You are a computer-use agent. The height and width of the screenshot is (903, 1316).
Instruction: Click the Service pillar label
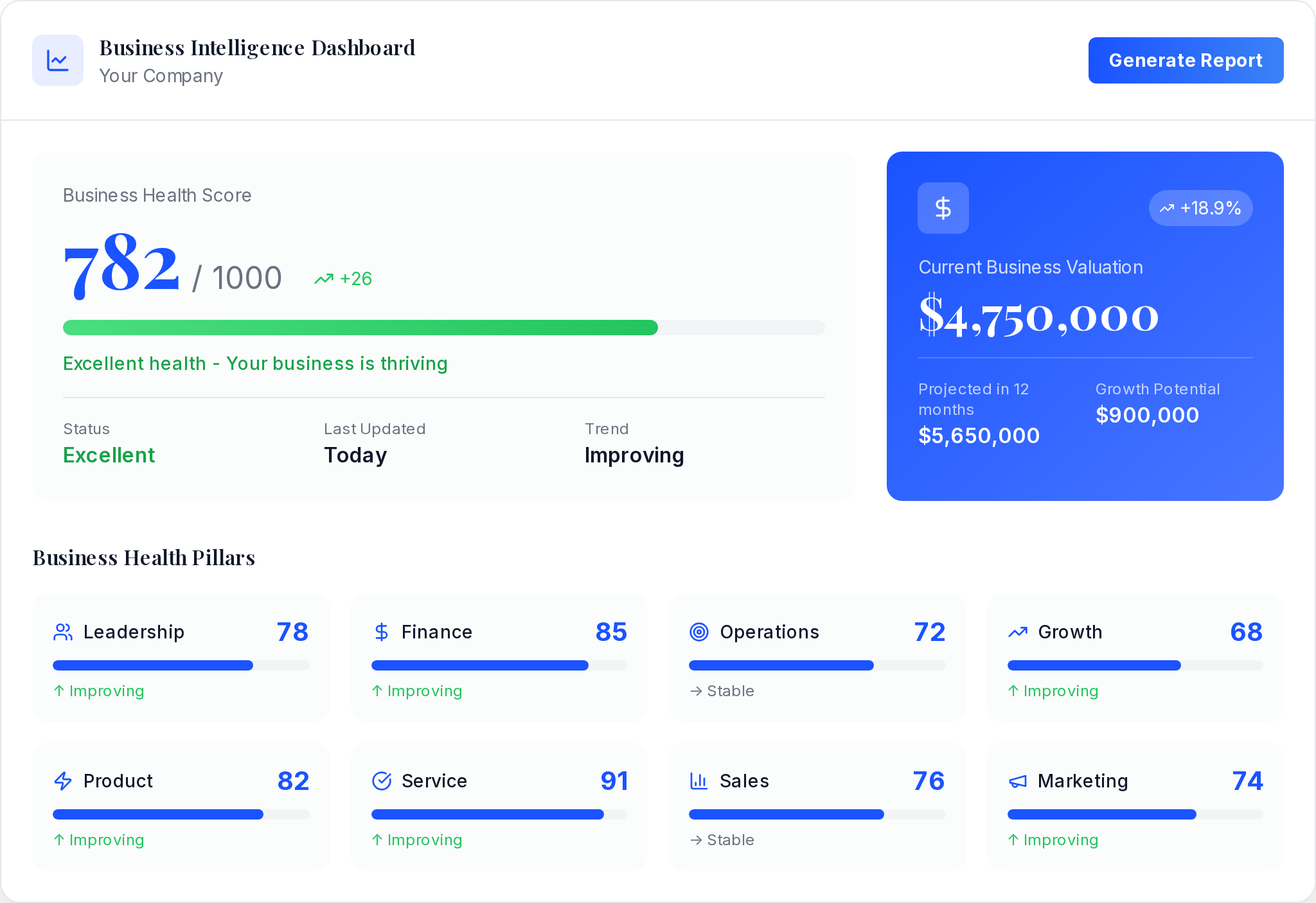(434, 781)
